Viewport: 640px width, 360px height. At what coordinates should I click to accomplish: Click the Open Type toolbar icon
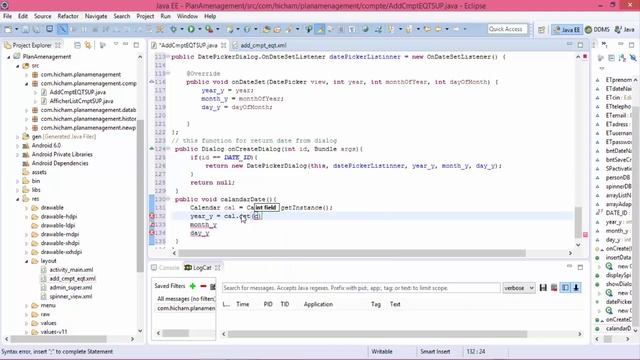pyautogui.click(x=266, y=29)
